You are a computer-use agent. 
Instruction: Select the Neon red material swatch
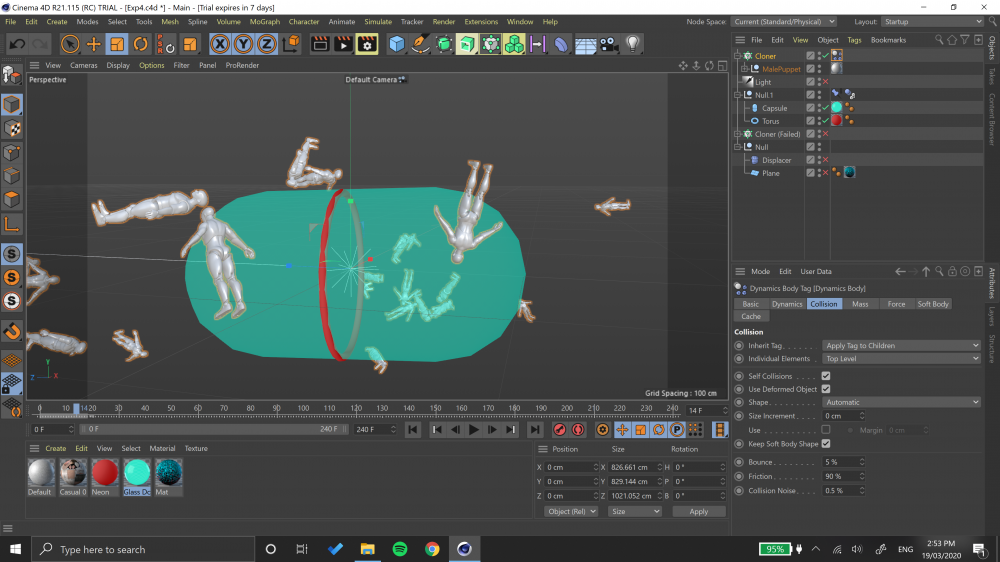coord(105,473)
